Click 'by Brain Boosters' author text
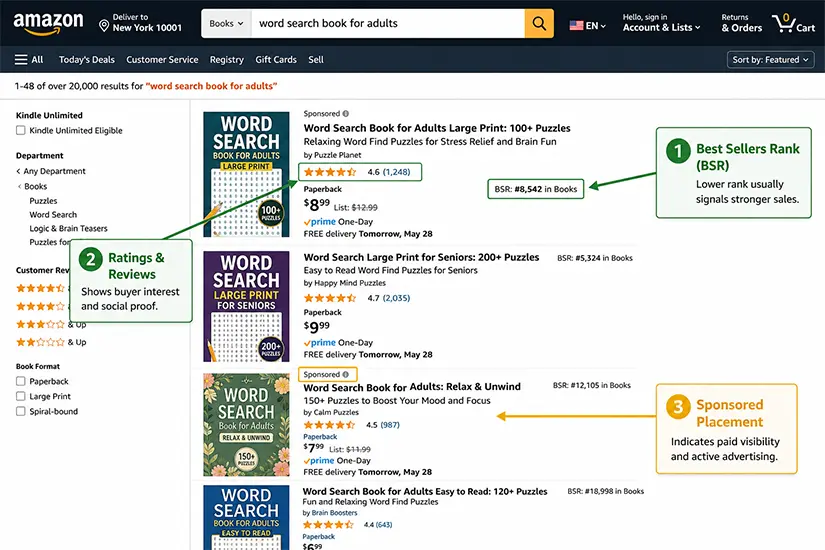 click(330, 513)
